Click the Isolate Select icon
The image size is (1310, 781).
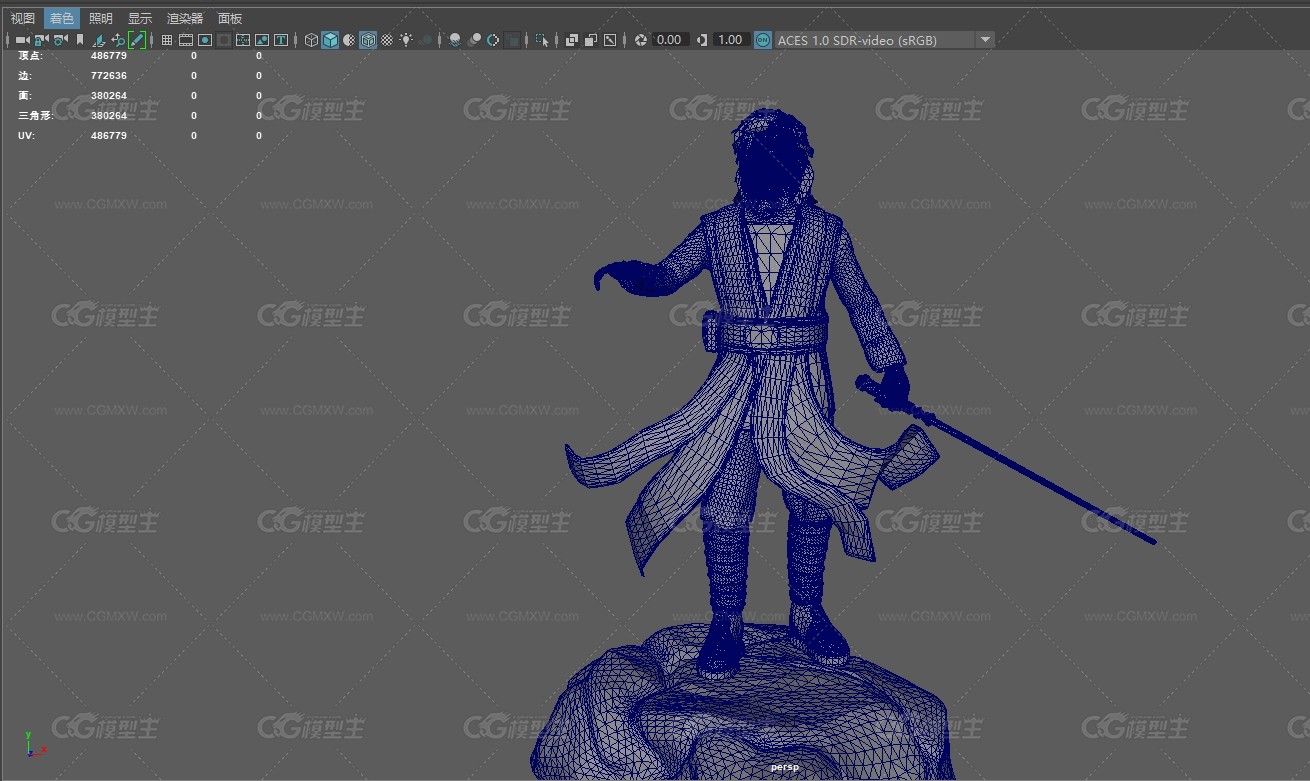(x=542, y=40)
